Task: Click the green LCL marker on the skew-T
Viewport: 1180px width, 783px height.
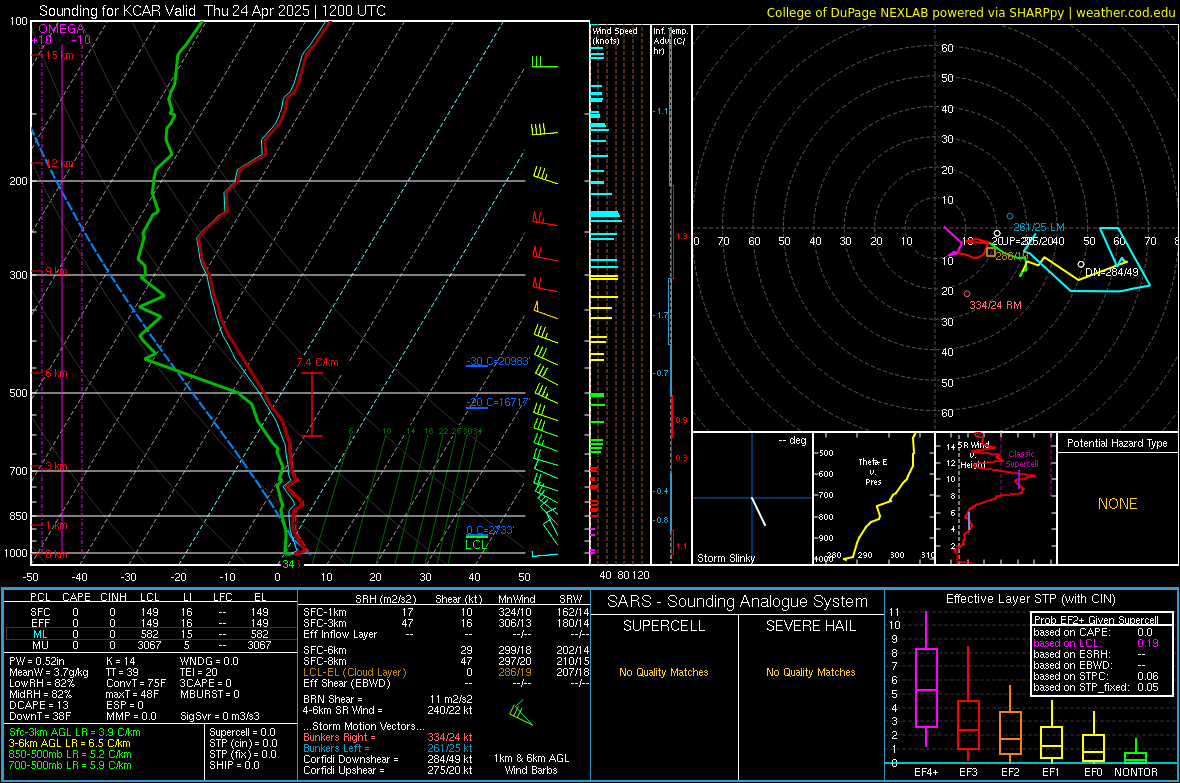Action: pos(476,537)
